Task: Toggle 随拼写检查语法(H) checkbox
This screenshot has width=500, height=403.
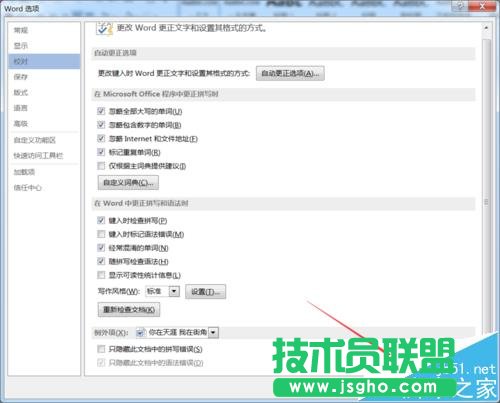Action: [x=101, y=261]
